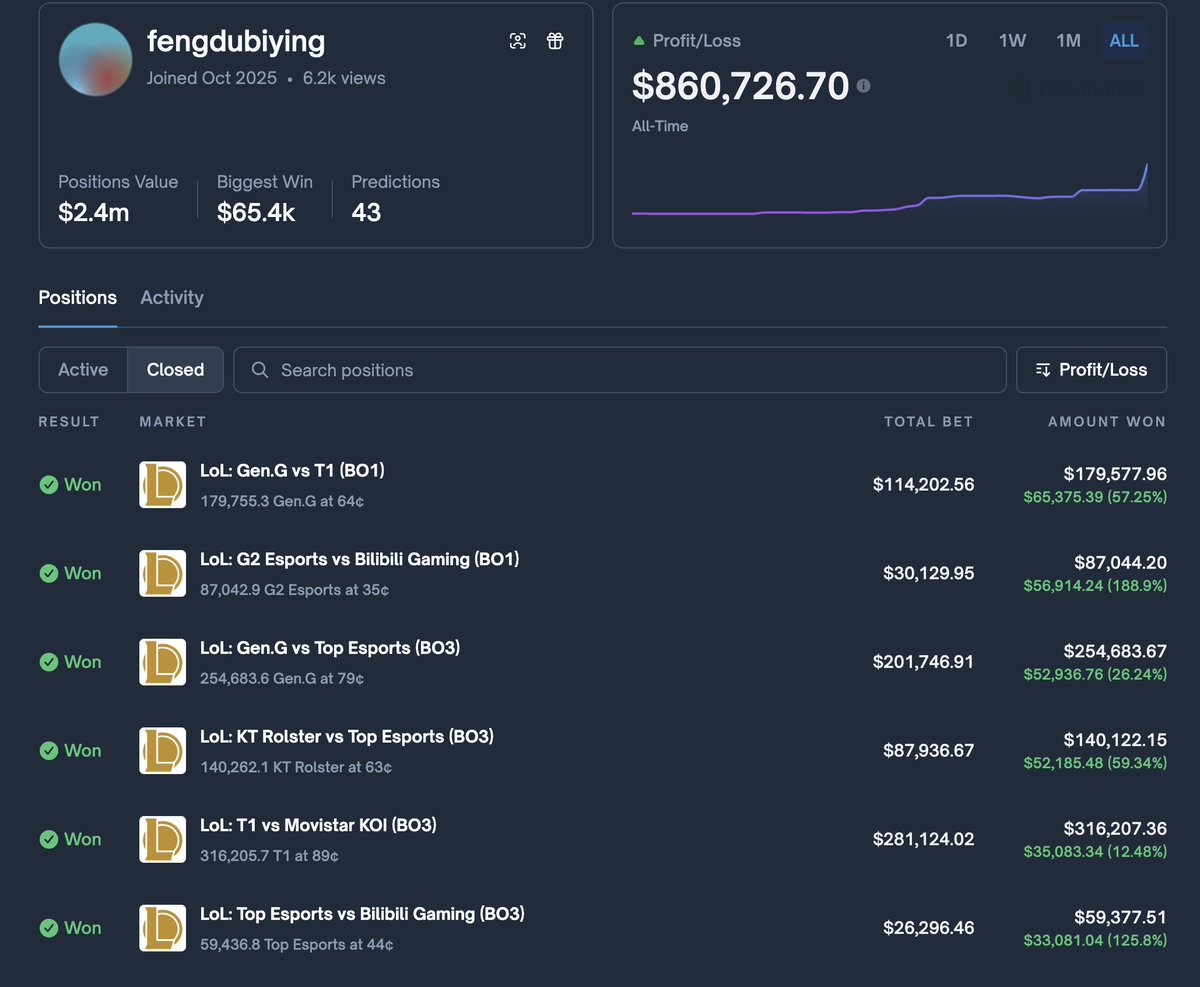
Task: Select the 1D time range
Action: pos(956,41)
